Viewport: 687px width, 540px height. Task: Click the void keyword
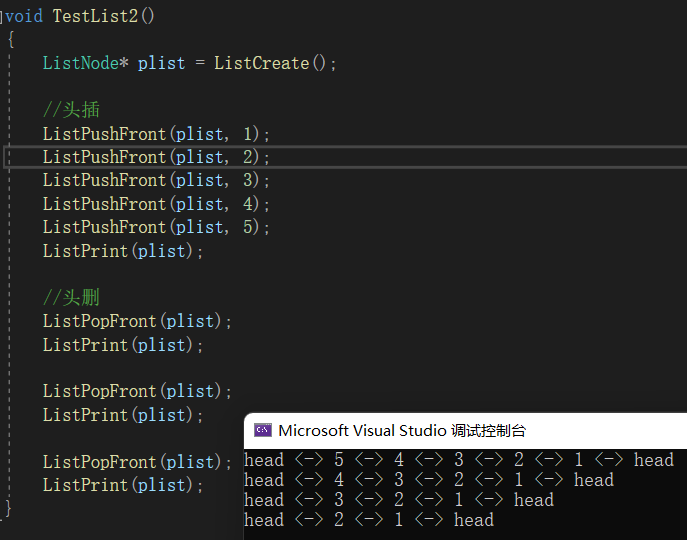(24, 16)
